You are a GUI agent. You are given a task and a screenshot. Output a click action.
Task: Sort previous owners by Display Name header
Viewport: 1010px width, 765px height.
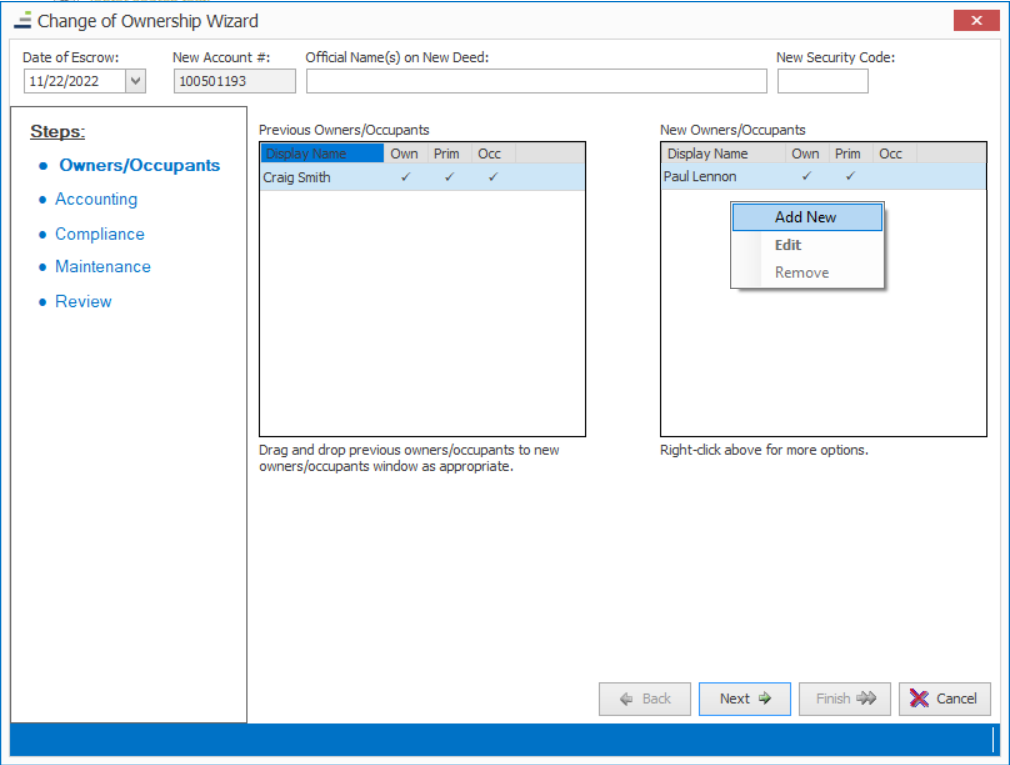(x=322, y=154)
